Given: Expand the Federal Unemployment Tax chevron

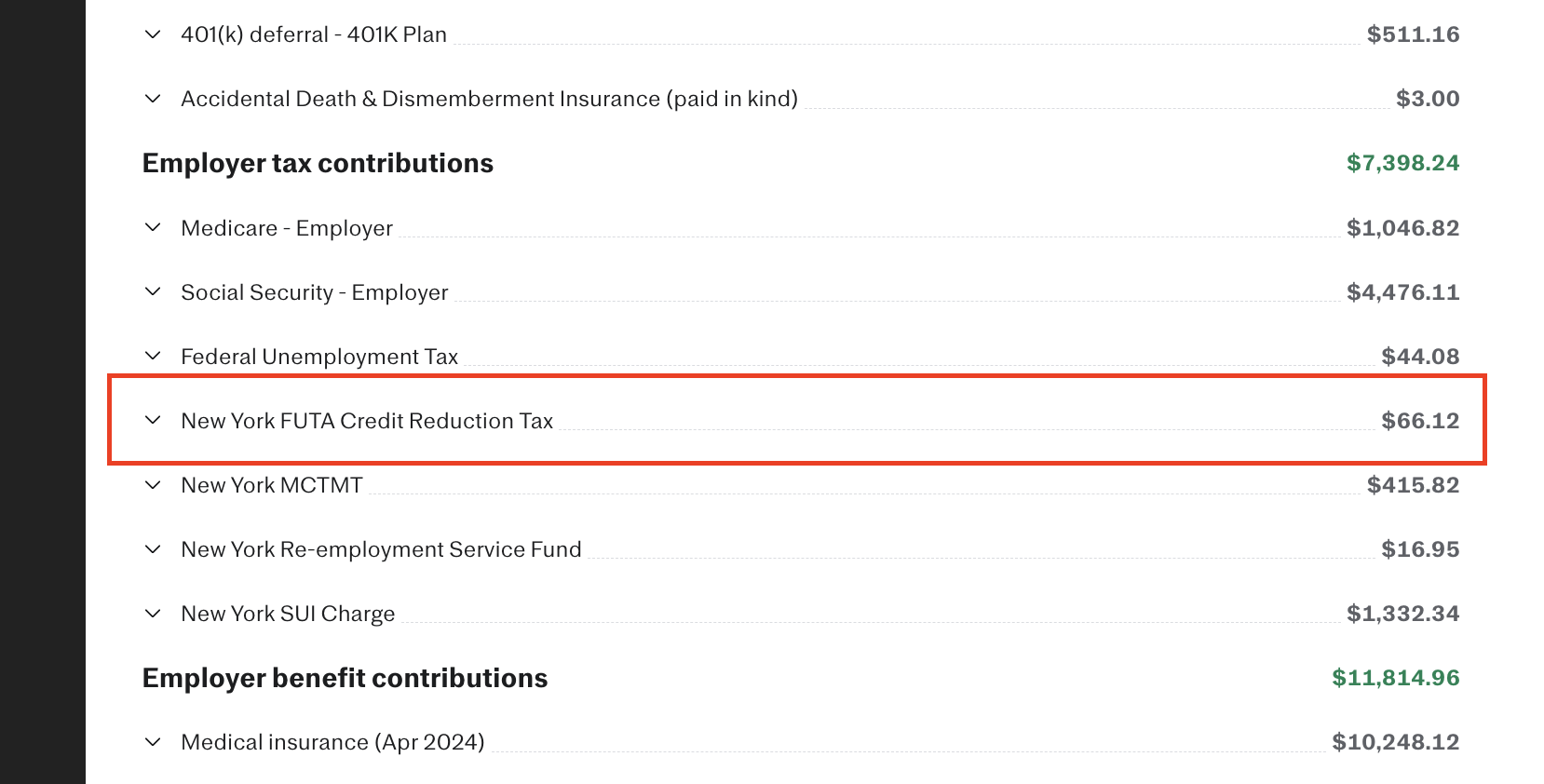Looking at the screenshot, I should click(x=153, y=357).
